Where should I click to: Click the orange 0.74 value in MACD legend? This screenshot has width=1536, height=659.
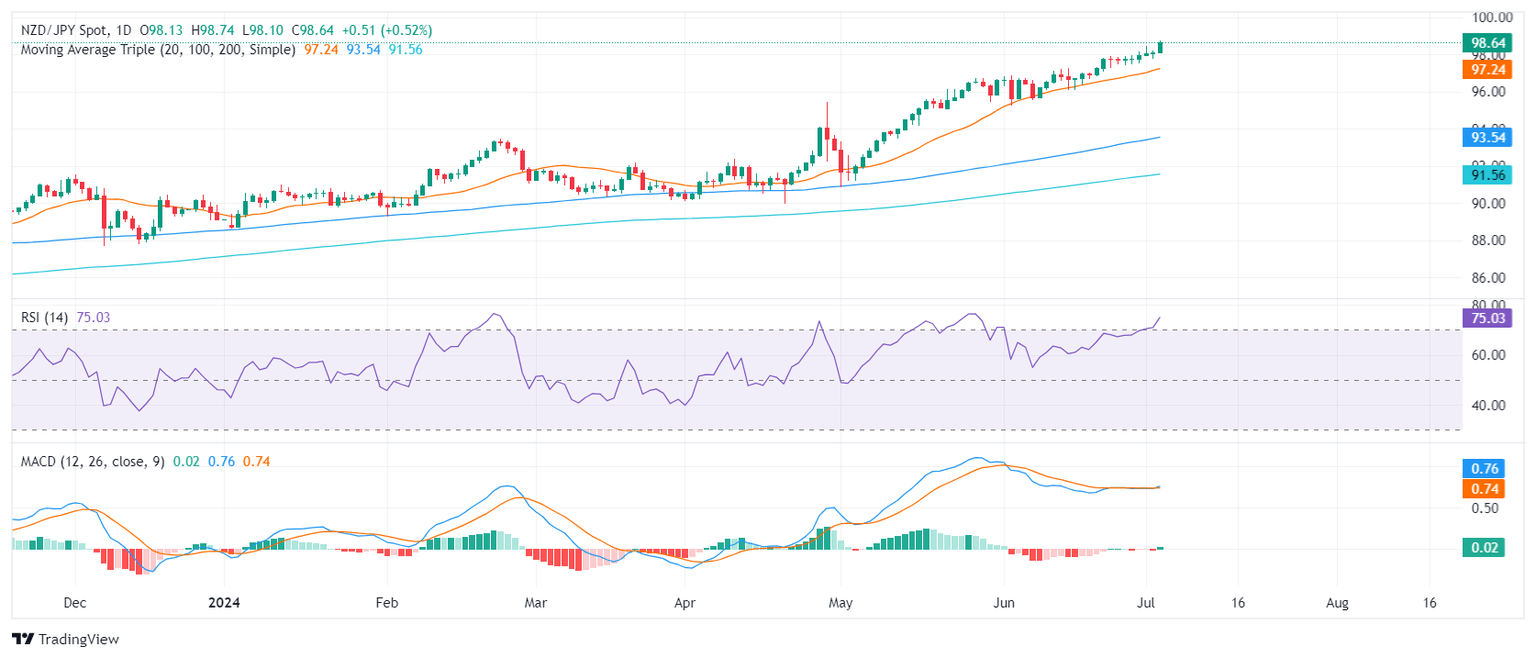(256, 461)
